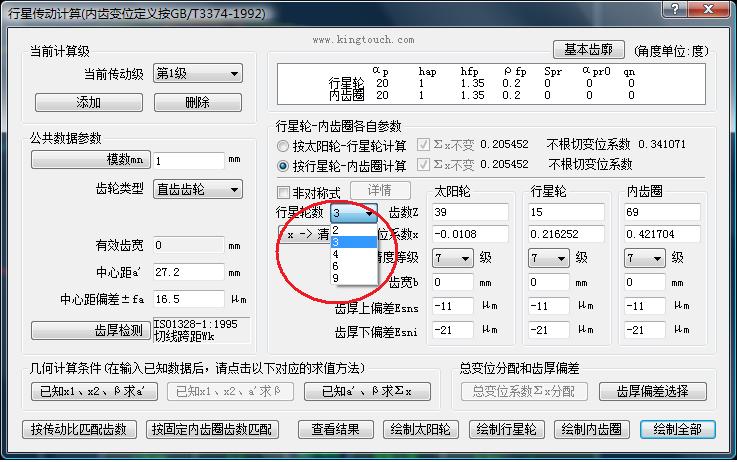
Task: Click the 行星轮 齿宽b field
Action: (549, 282)
